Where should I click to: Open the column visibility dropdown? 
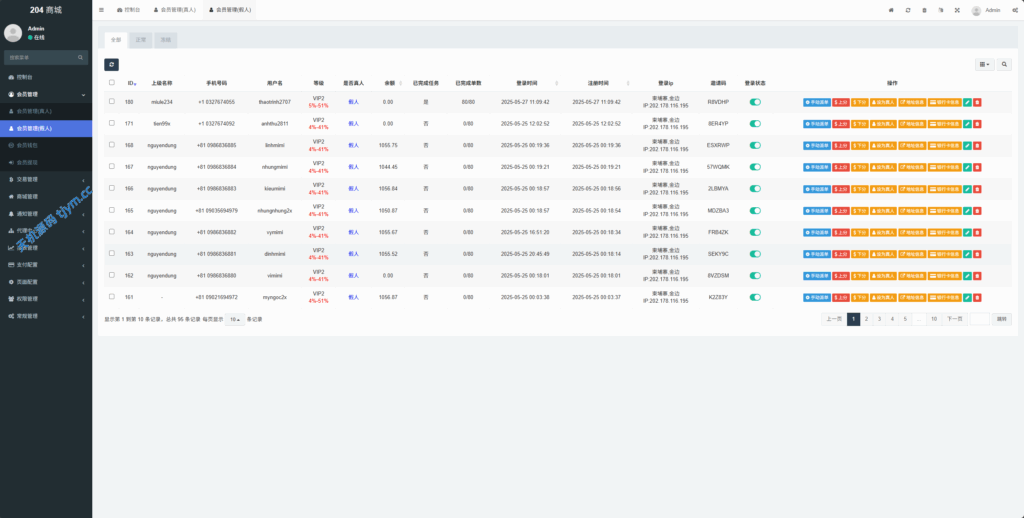pos(984,64)
